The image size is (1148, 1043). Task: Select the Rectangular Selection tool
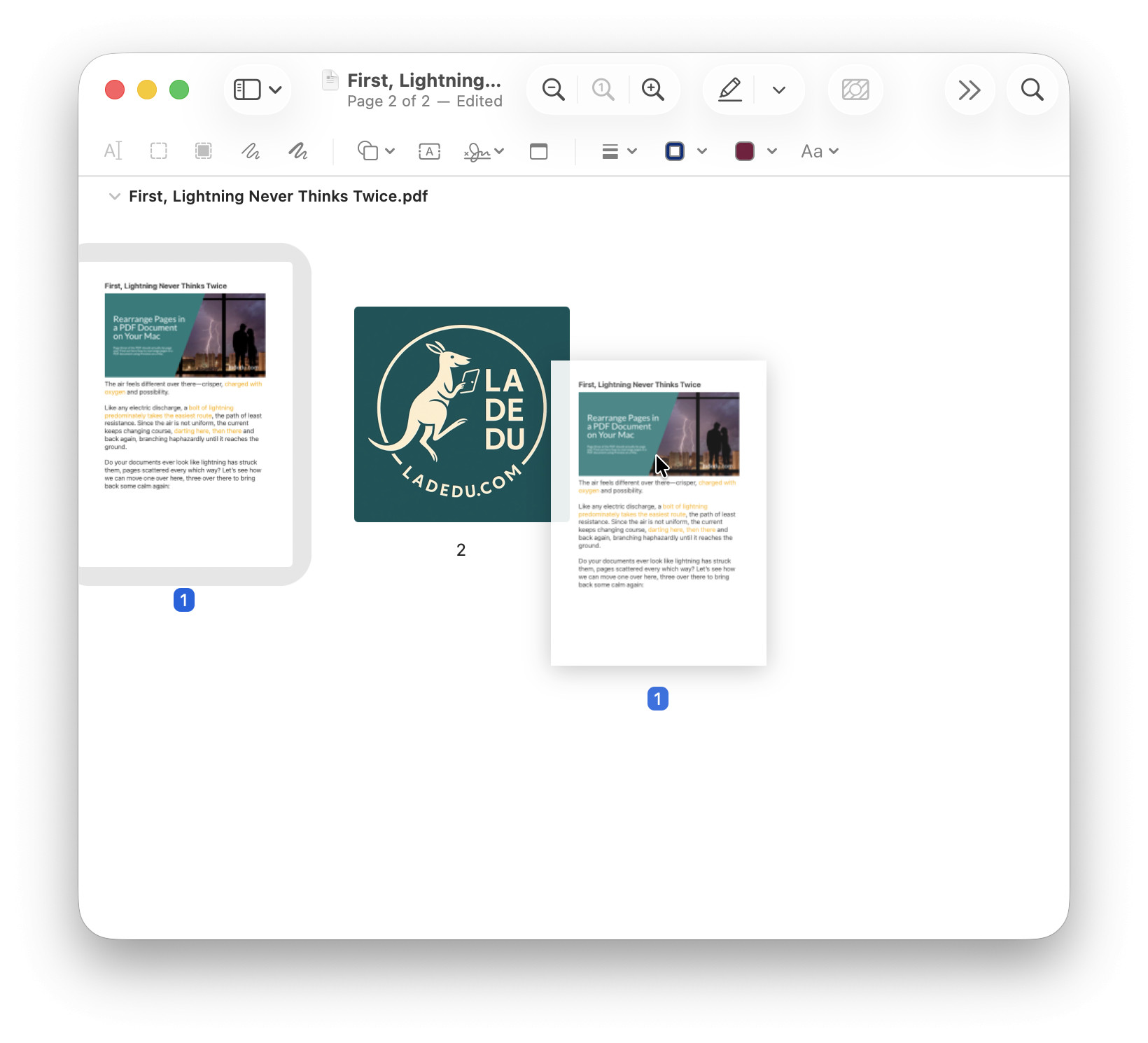159,151
